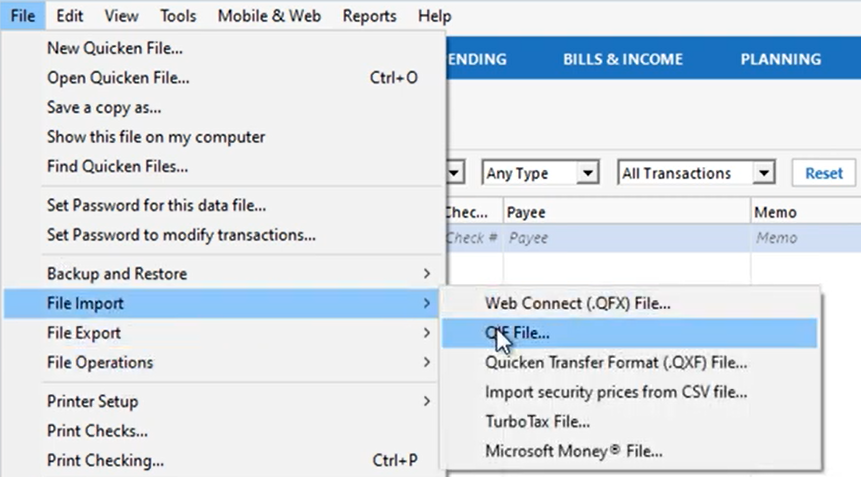Open the Tools menu

pos(178,16)
